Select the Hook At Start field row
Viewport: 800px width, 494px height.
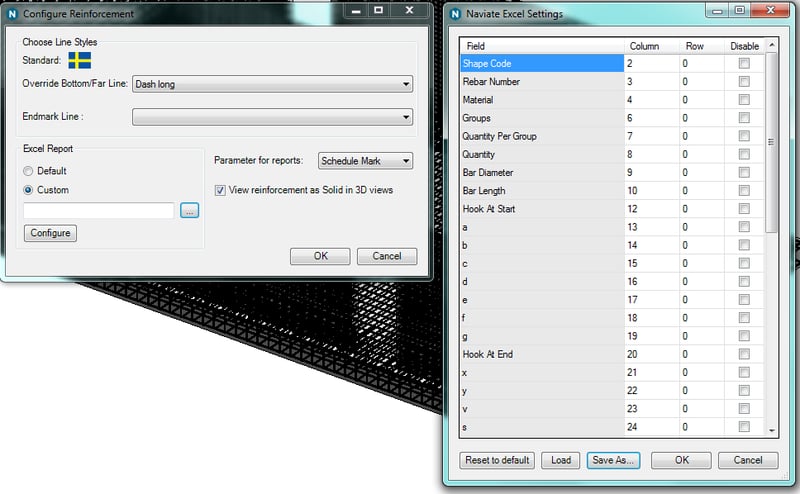tap(542, 209)
